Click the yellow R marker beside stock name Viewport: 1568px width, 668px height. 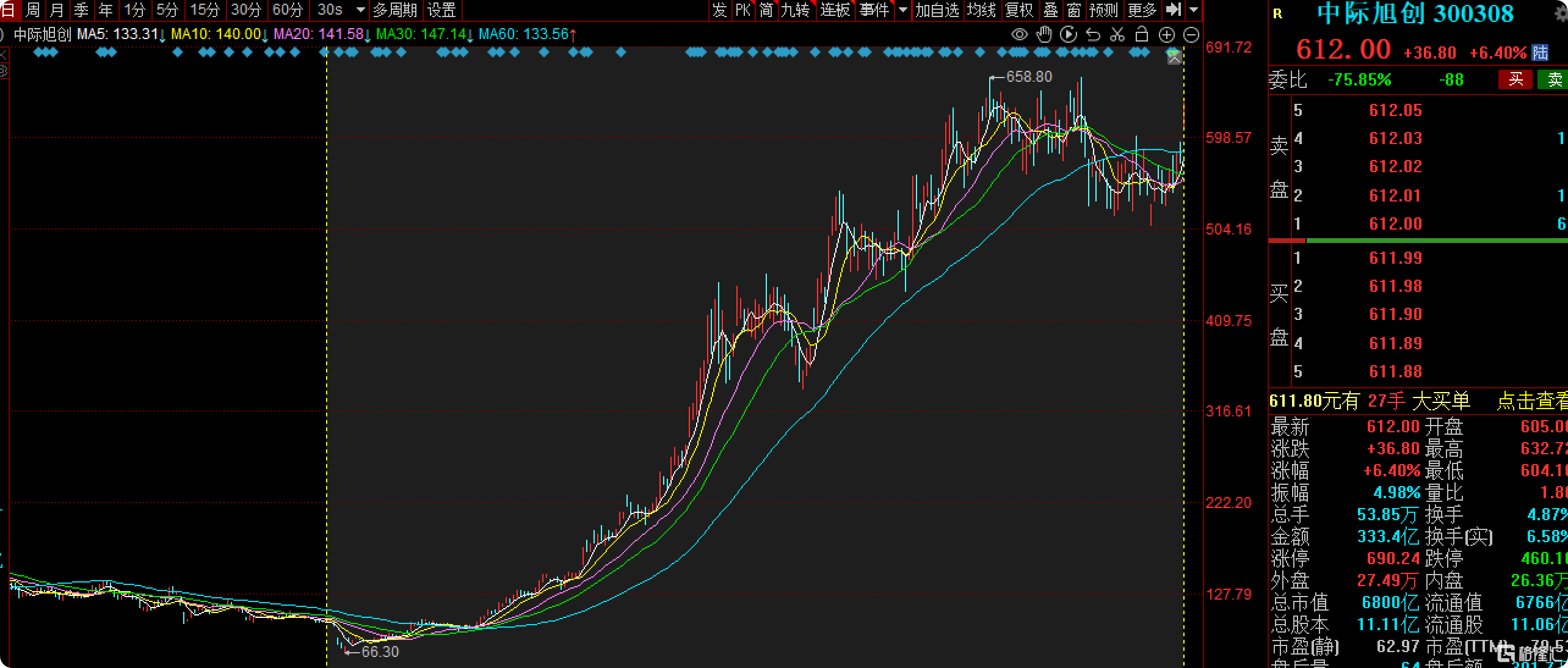coord(1278,13)
